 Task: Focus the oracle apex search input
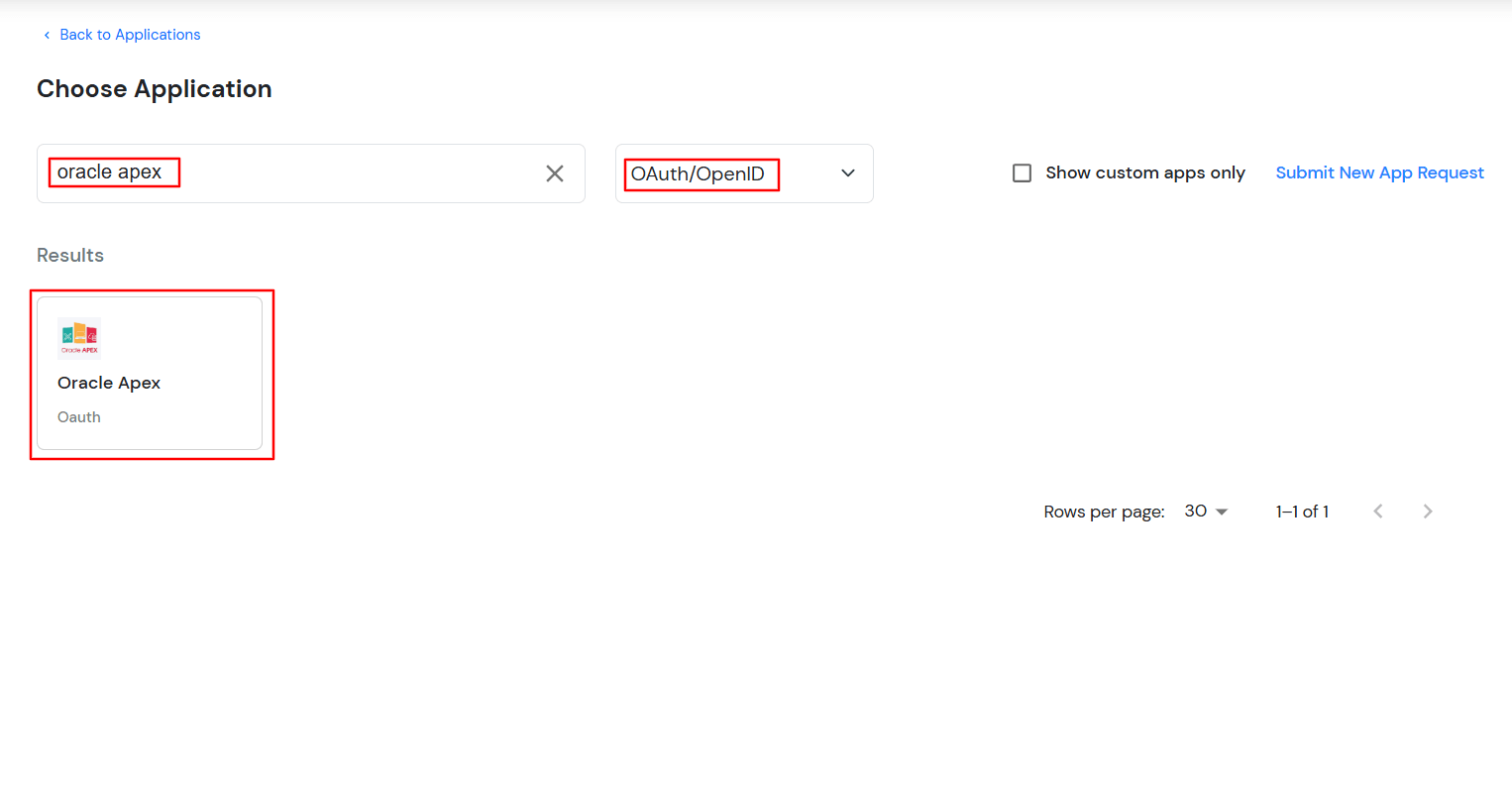click(297, 172)
